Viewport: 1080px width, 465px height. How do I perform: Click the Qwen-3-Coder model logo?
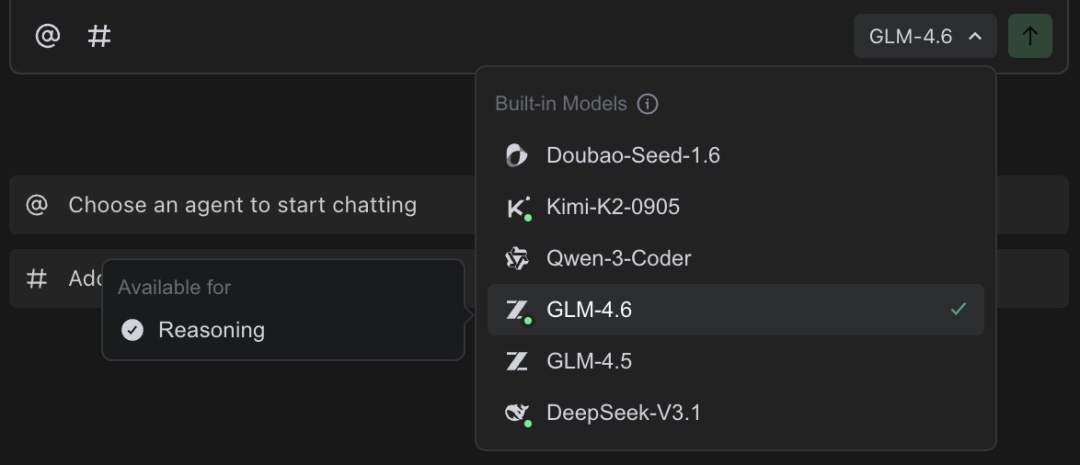click(516, 259)
